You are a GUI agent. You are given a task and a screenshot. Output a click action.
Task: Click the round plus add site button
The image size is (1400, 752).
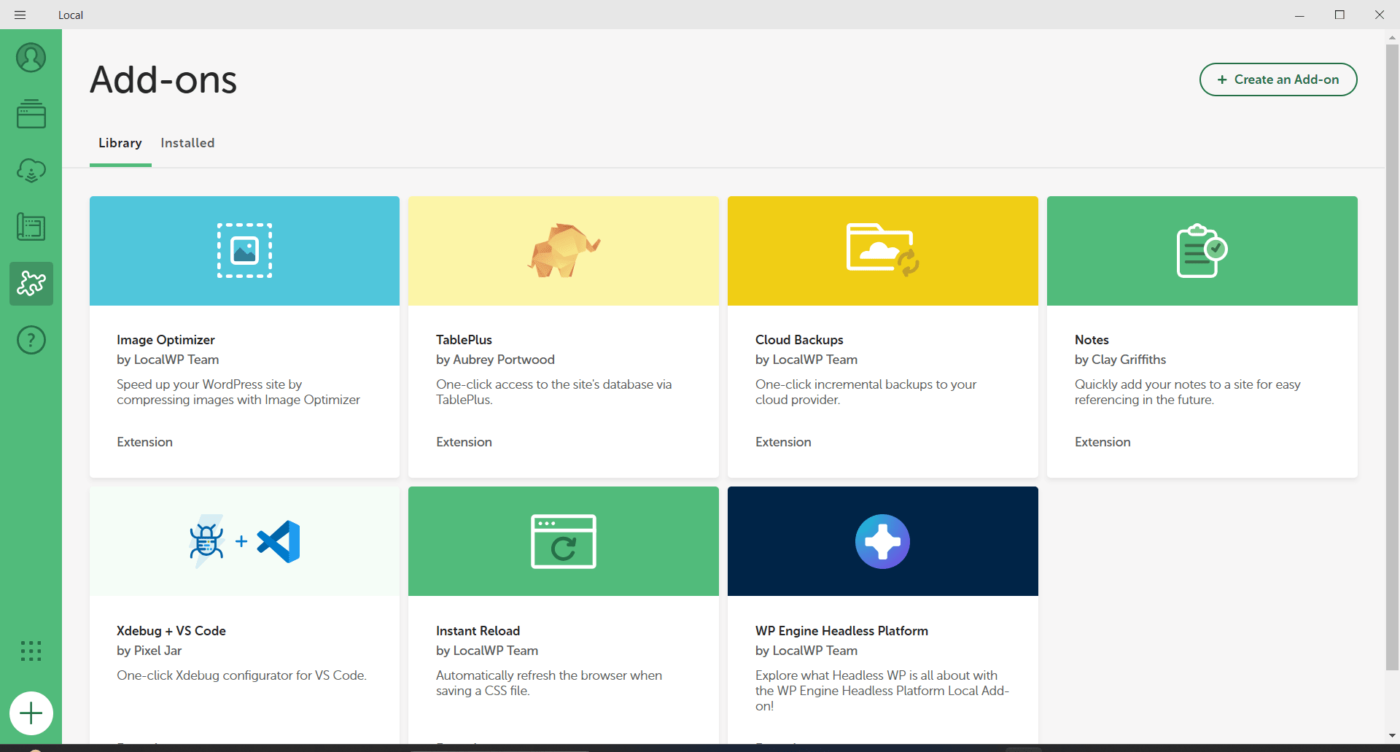pos(31,713)
